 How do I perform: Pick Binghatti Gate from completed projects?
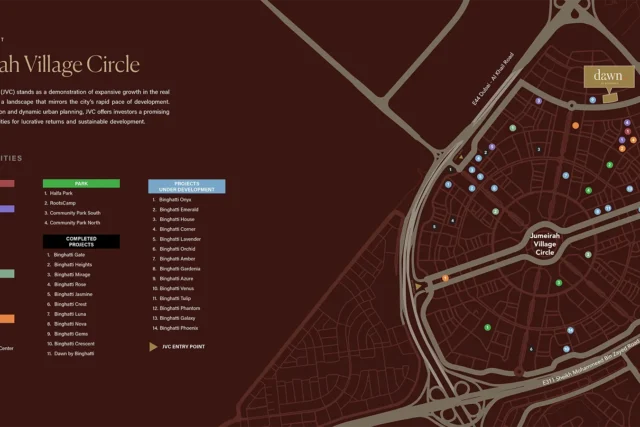69,254
